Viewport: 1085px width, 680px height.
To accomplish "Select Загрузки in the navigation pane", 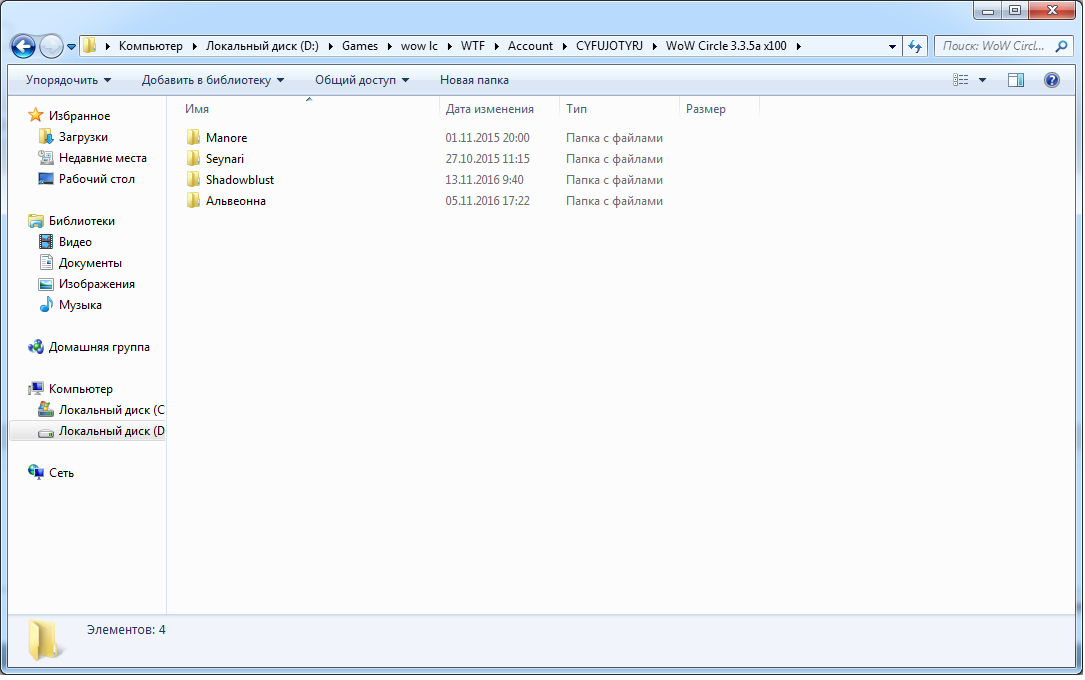I will [83, 137].
